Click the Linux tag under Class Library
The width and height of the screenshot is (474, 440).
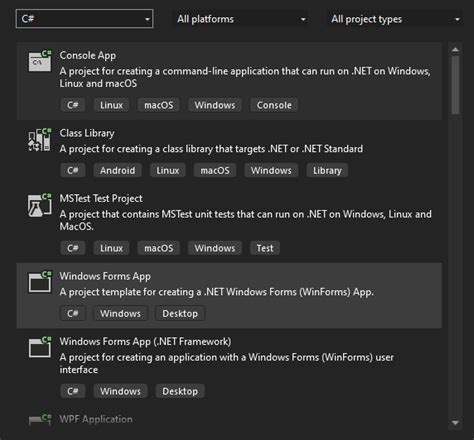168,170
